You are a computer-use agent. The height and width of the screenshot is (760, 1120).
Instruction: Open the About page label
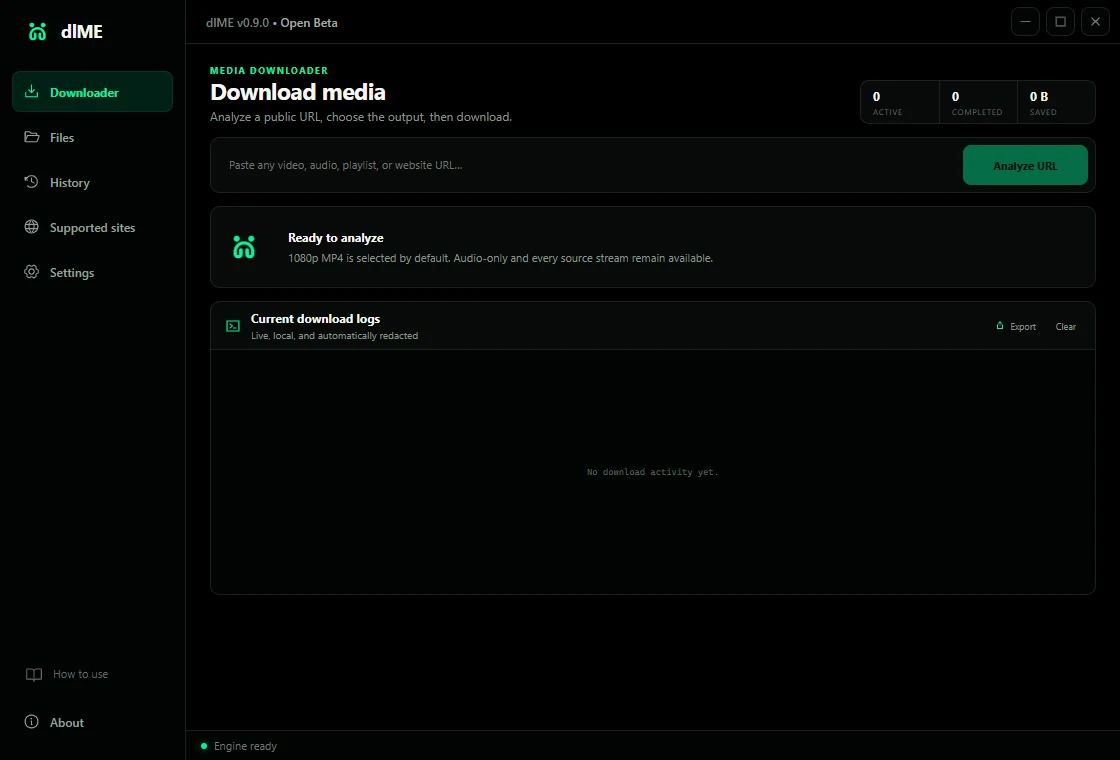[x=67, y=722]
